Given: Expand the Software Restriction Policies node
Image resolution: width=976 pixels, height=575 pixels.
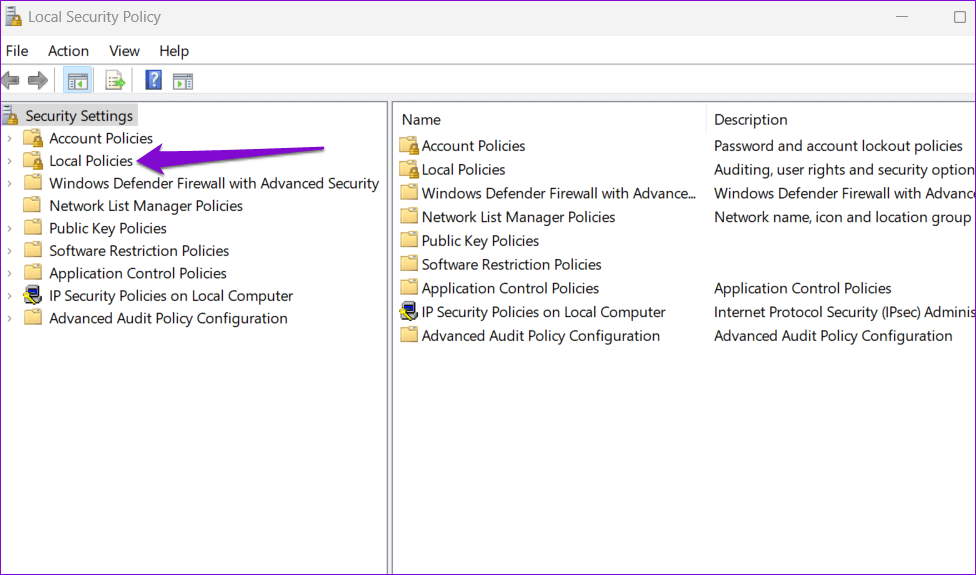Looking at the screenshot, I should pos(9,251).
